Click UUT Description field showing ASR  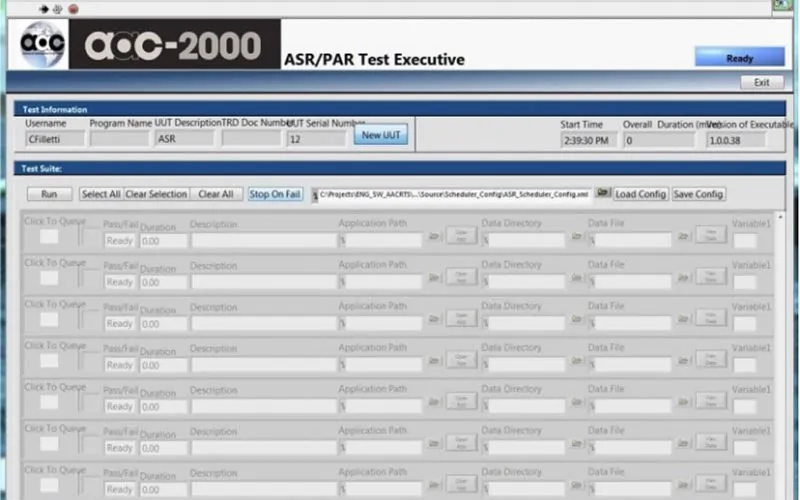185,139
